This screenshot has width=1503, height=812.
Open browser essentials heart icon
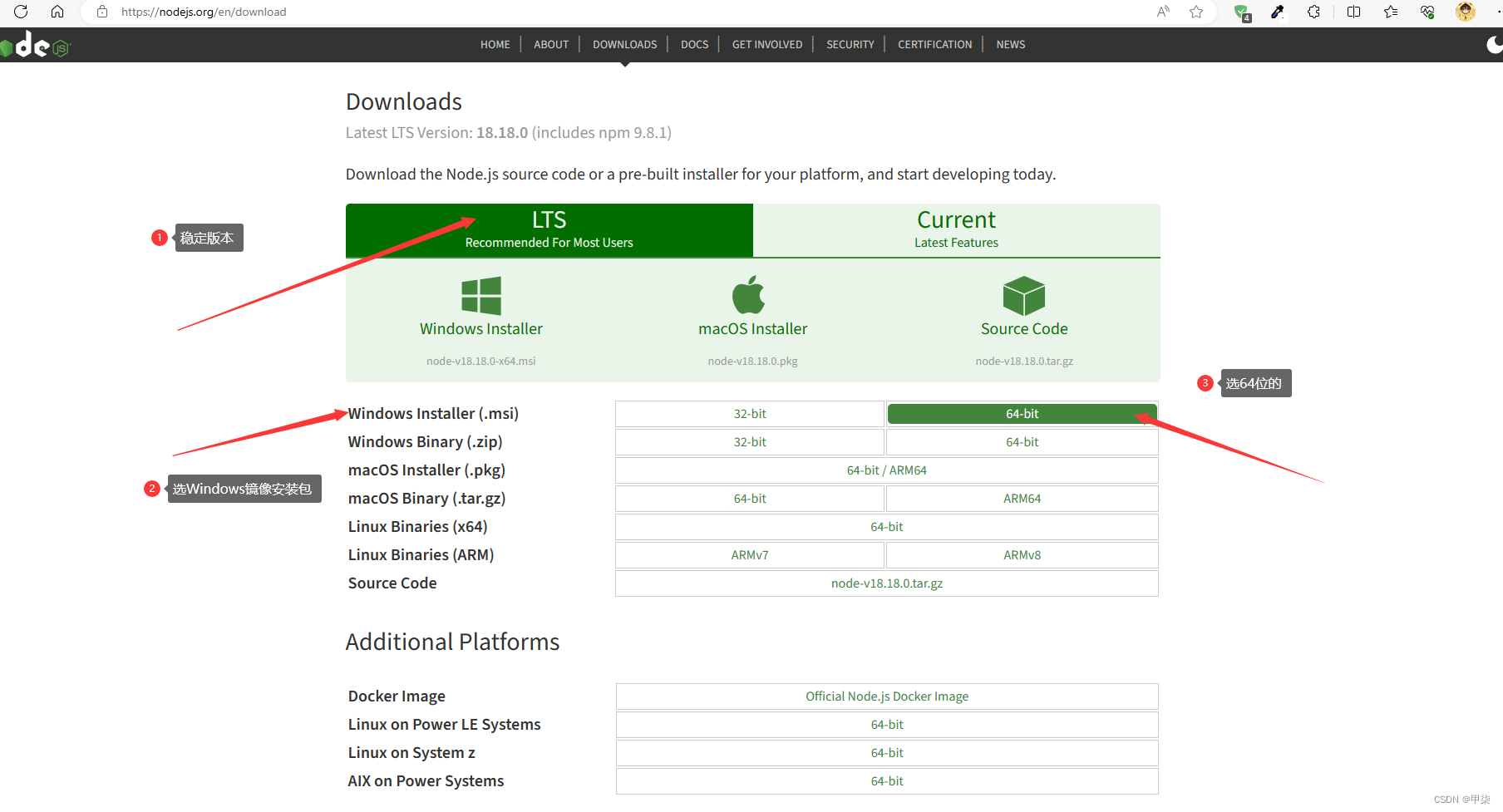pyautogui.click(x=1427, y=12)
